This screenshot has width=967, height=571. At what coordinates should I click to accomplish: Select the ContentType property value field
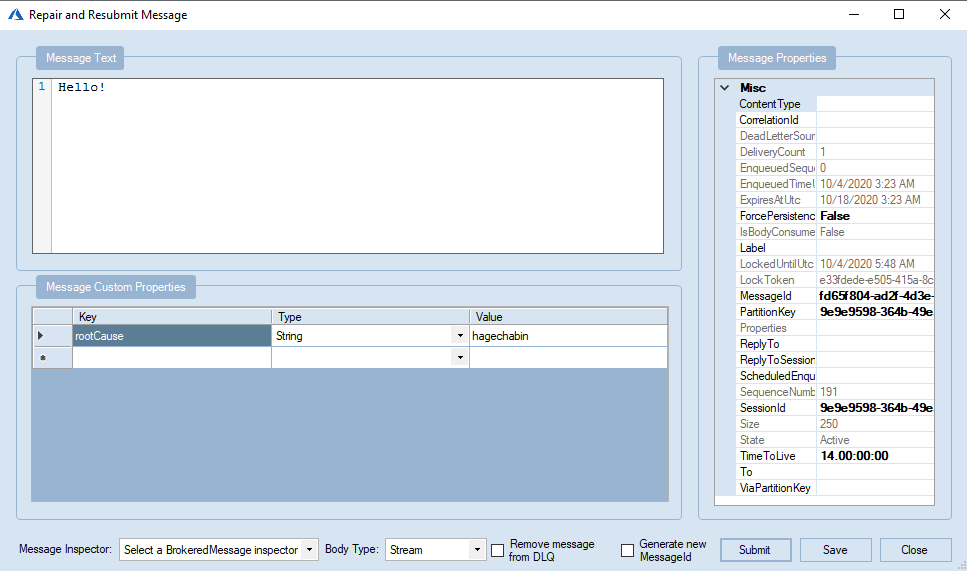875,104
